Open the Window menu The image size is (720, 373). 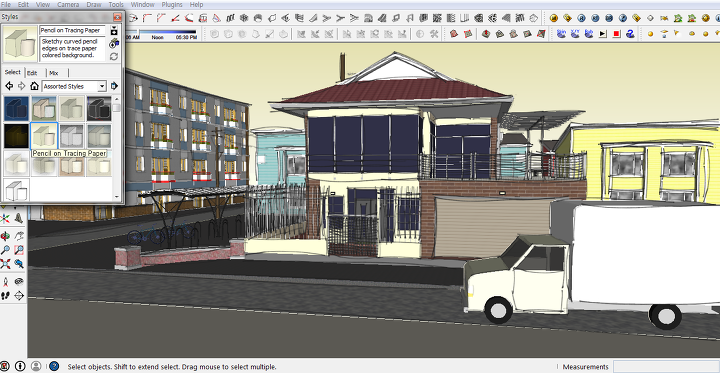click(142, 5)
